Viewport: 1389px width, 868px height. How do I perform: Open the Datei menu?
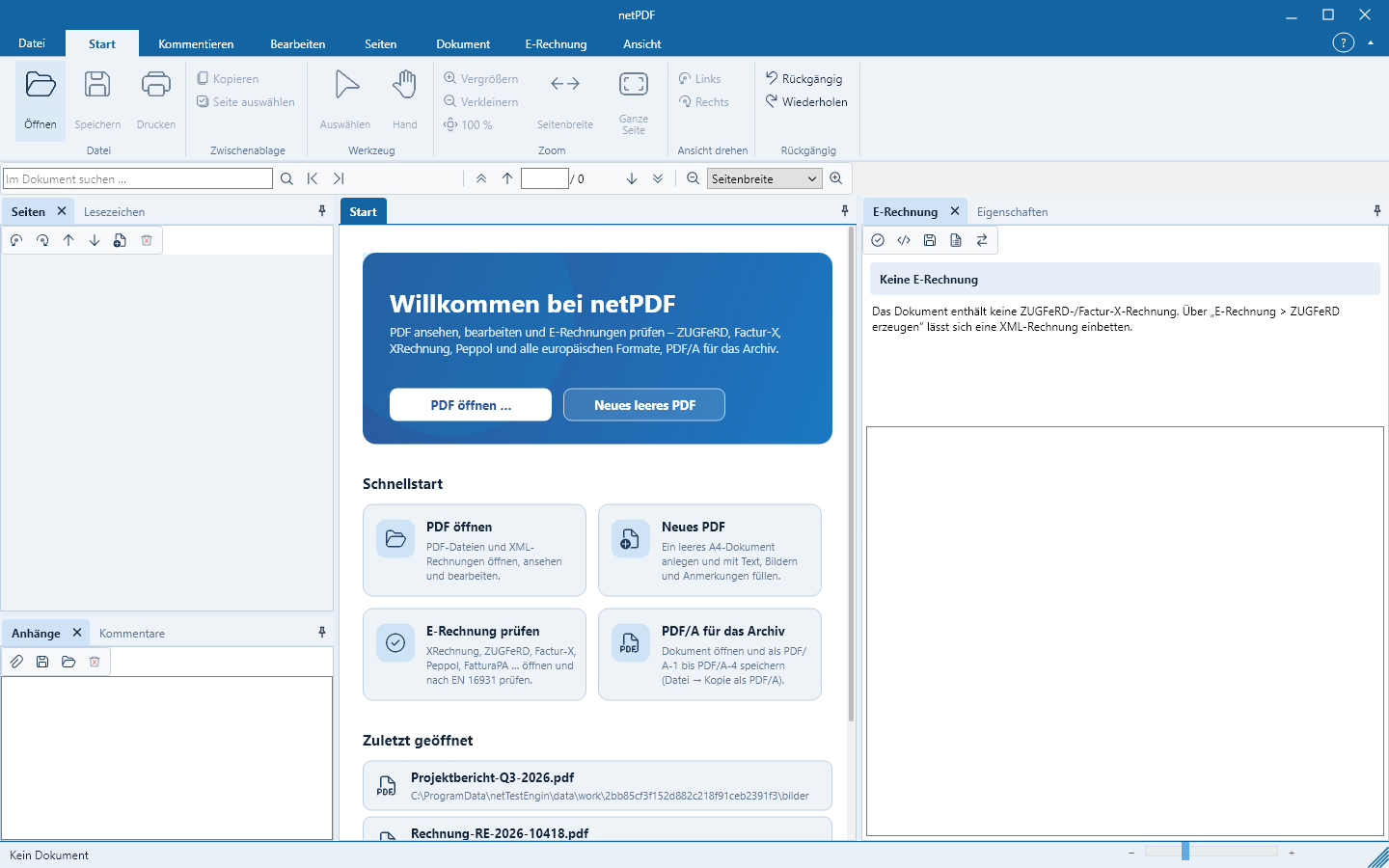coord(32,43)
